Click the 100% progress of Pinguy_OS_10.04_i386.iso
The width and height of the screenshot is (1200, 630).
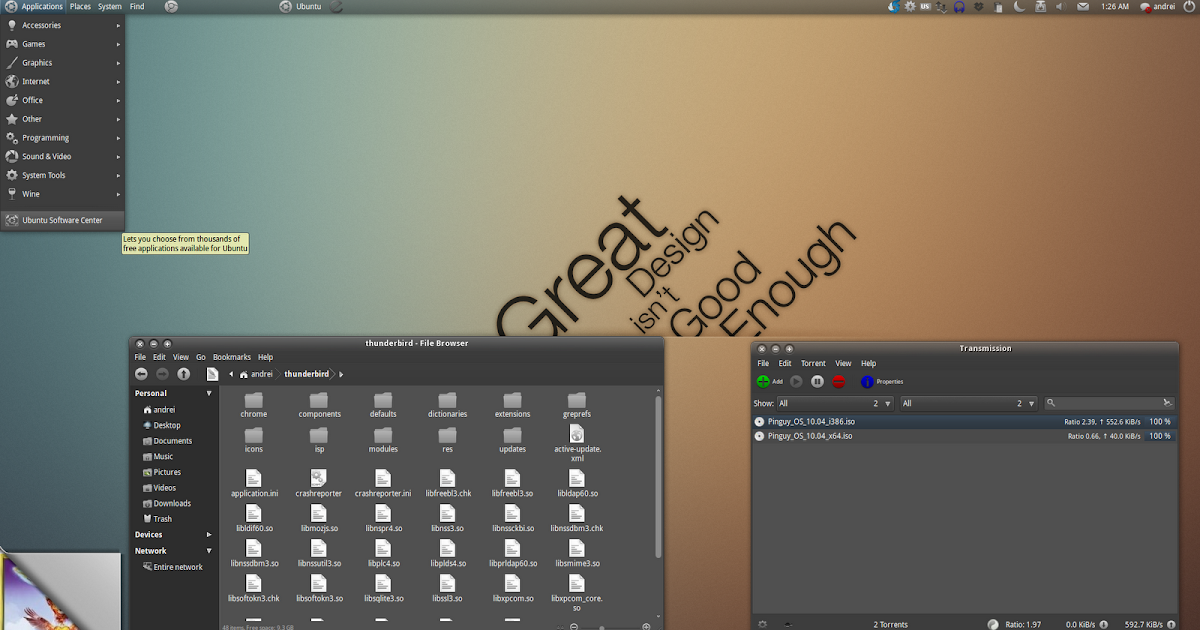coord(1160,421)
